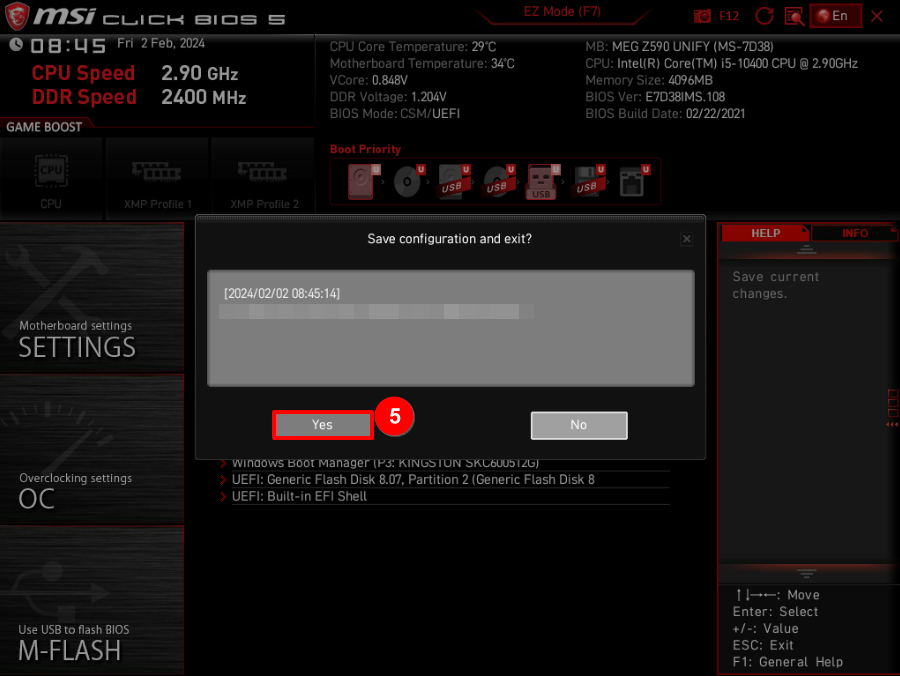The height and width of the screenshot is (676, 900).
Task: Click the CPU Speed 2.90 GHz value
Action: 199,73
